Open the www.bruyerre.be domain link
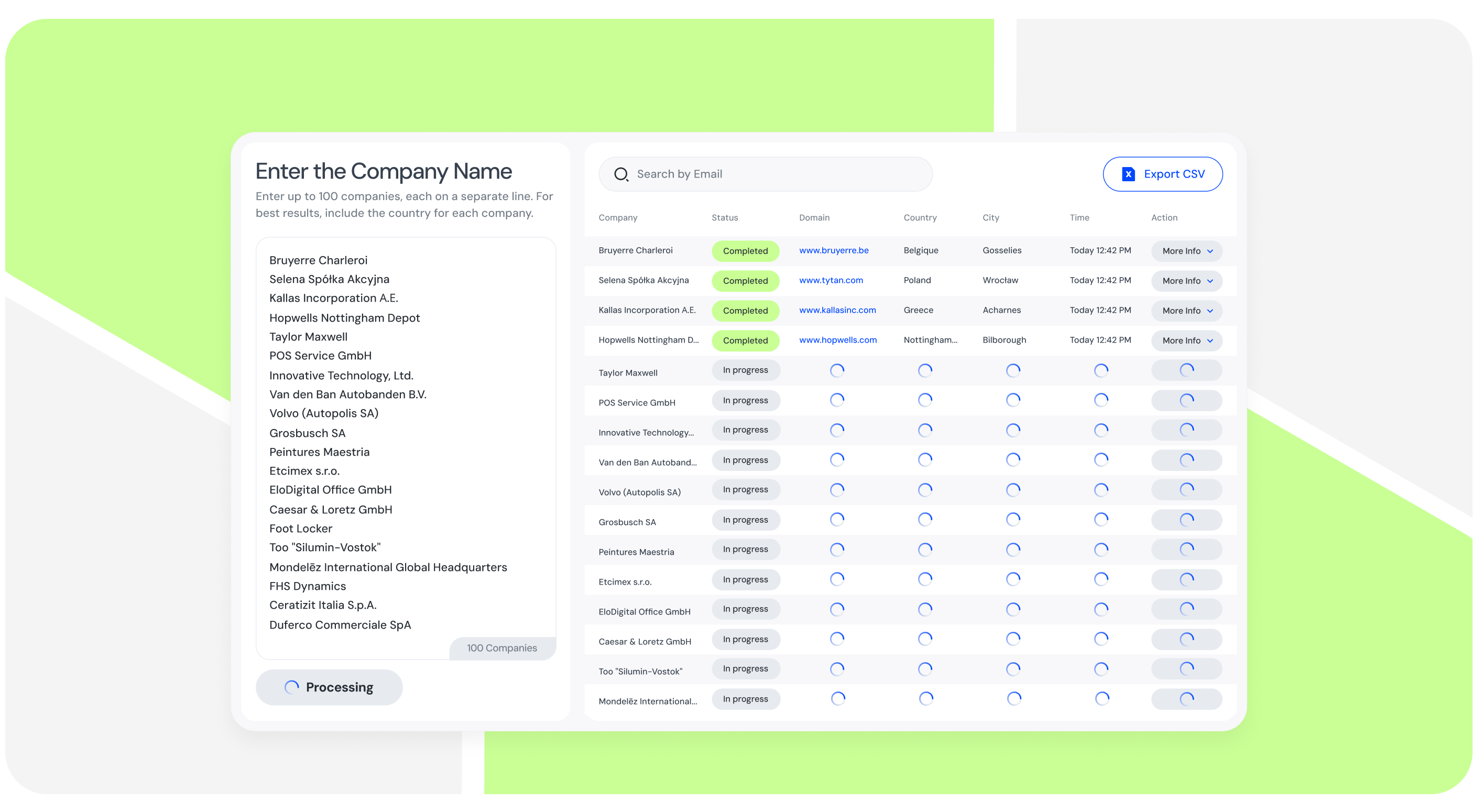The height and width of the screenshot is (812, 1483). 834,250
